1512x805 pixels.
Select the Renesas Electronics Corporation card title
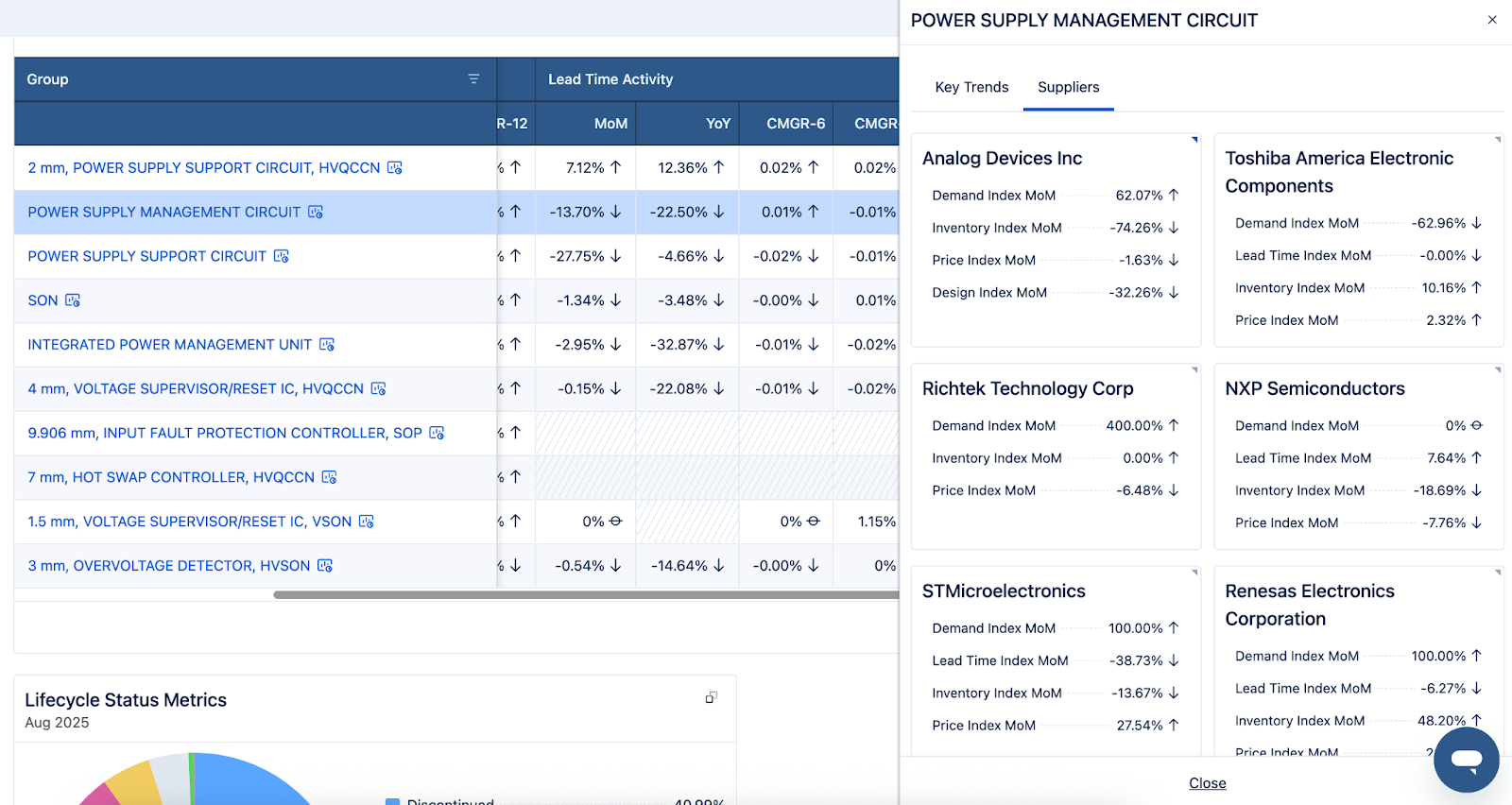point(1310,605)
